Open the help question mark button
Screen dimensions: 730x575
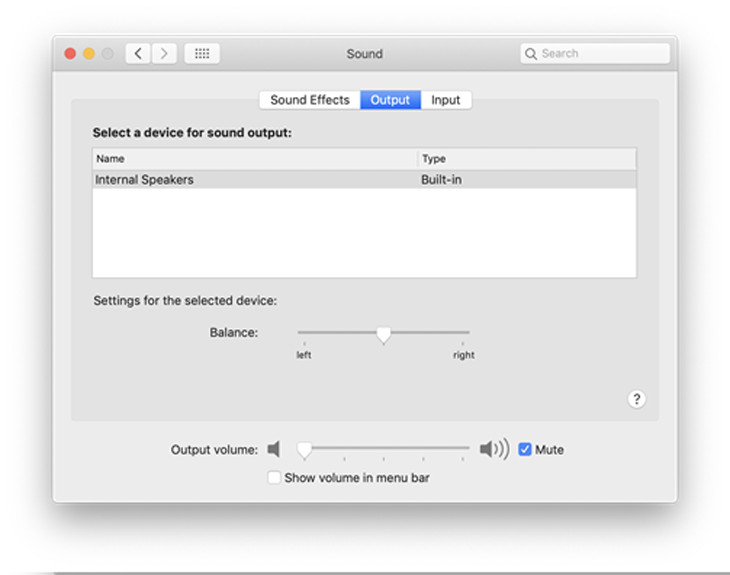click(636, 399)
